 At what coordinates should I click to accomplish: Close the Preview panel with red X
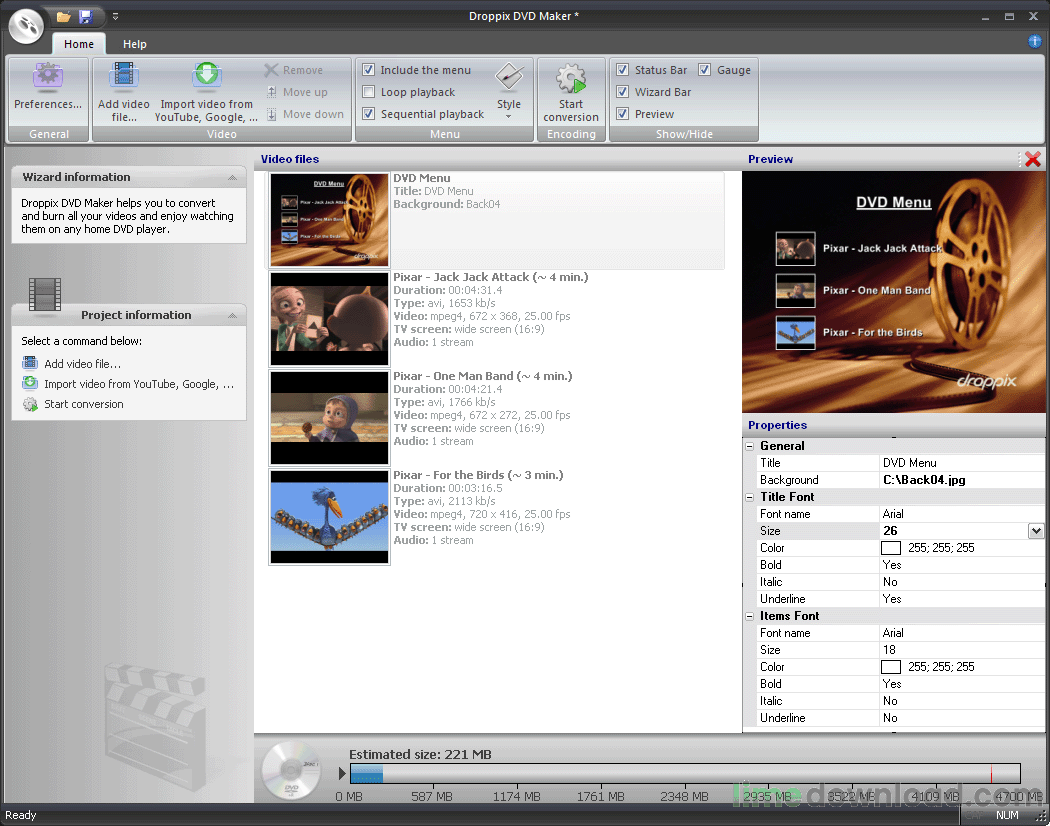[1032, 159]
